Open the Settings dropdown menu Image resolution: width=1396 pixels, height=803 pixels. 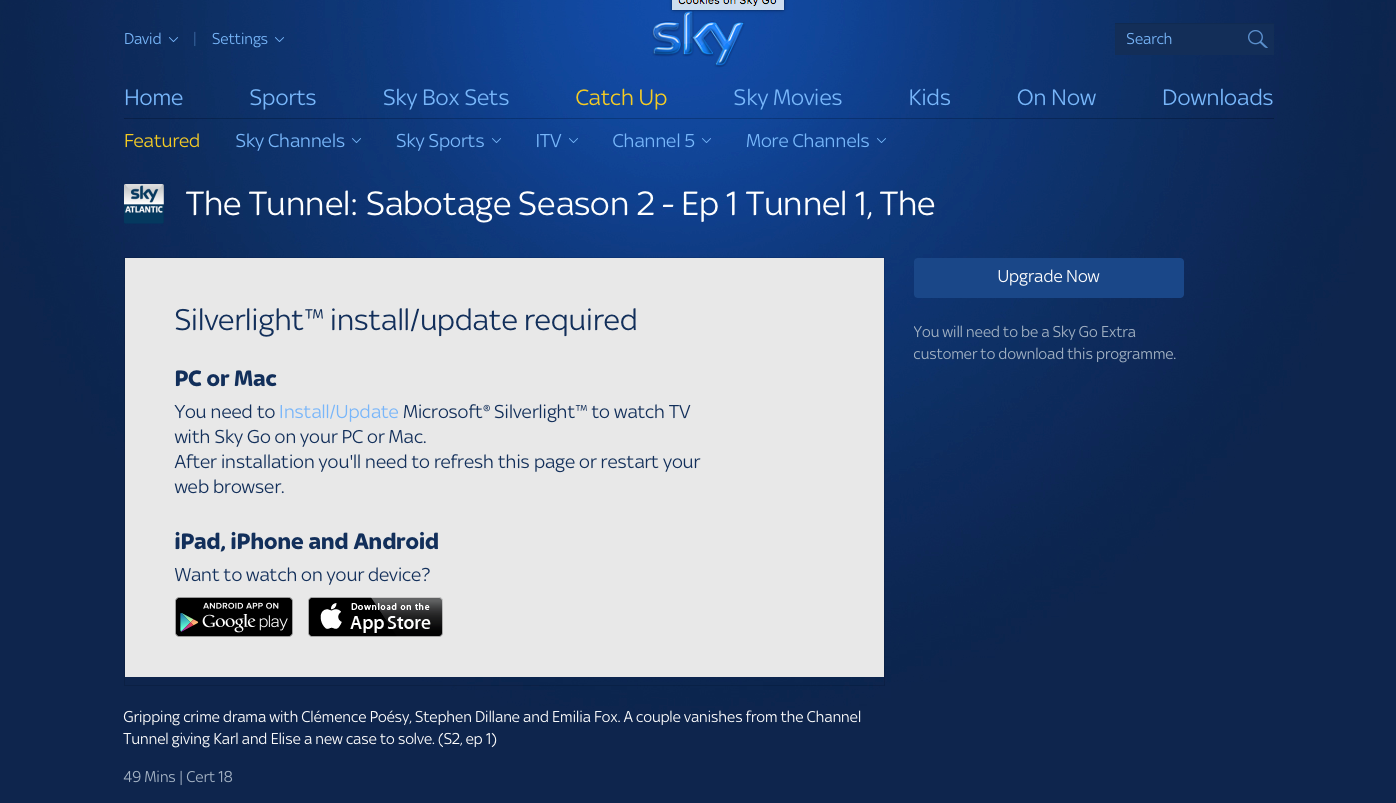point(248,39)
